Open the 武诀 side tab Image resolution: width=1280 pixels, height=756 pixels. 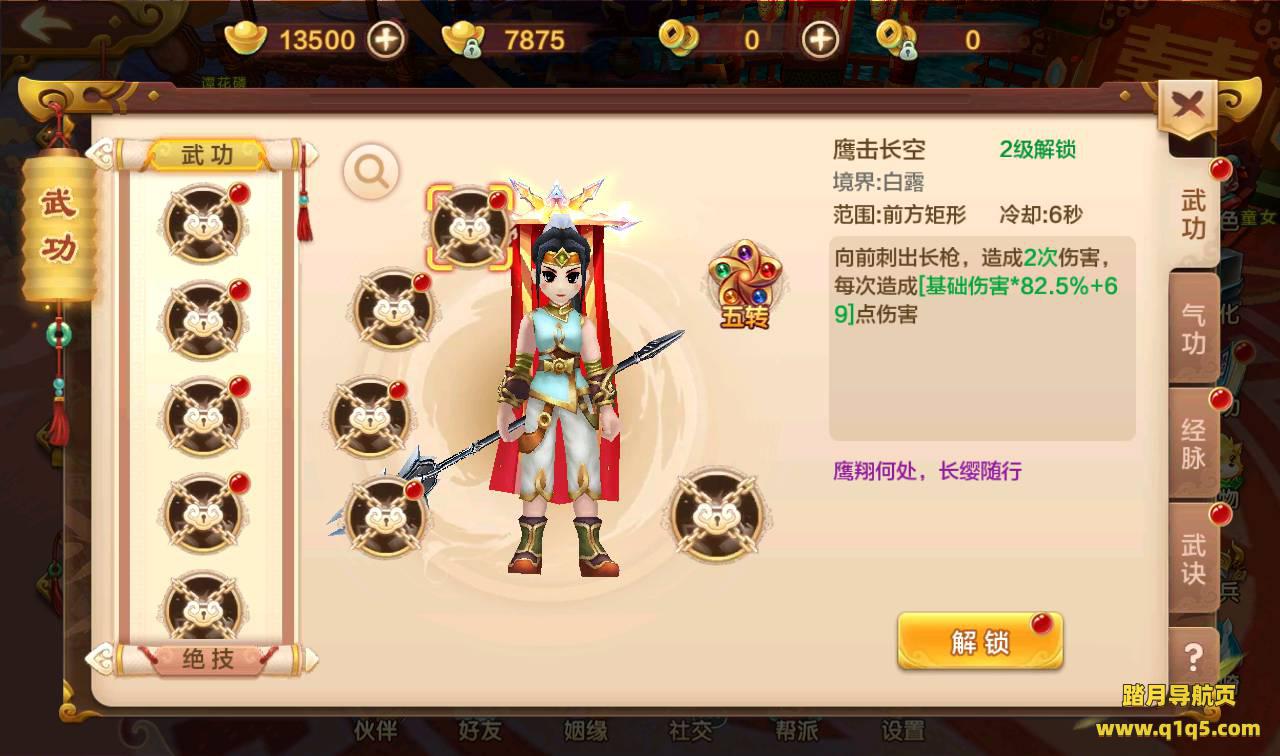coord(1194,558)
